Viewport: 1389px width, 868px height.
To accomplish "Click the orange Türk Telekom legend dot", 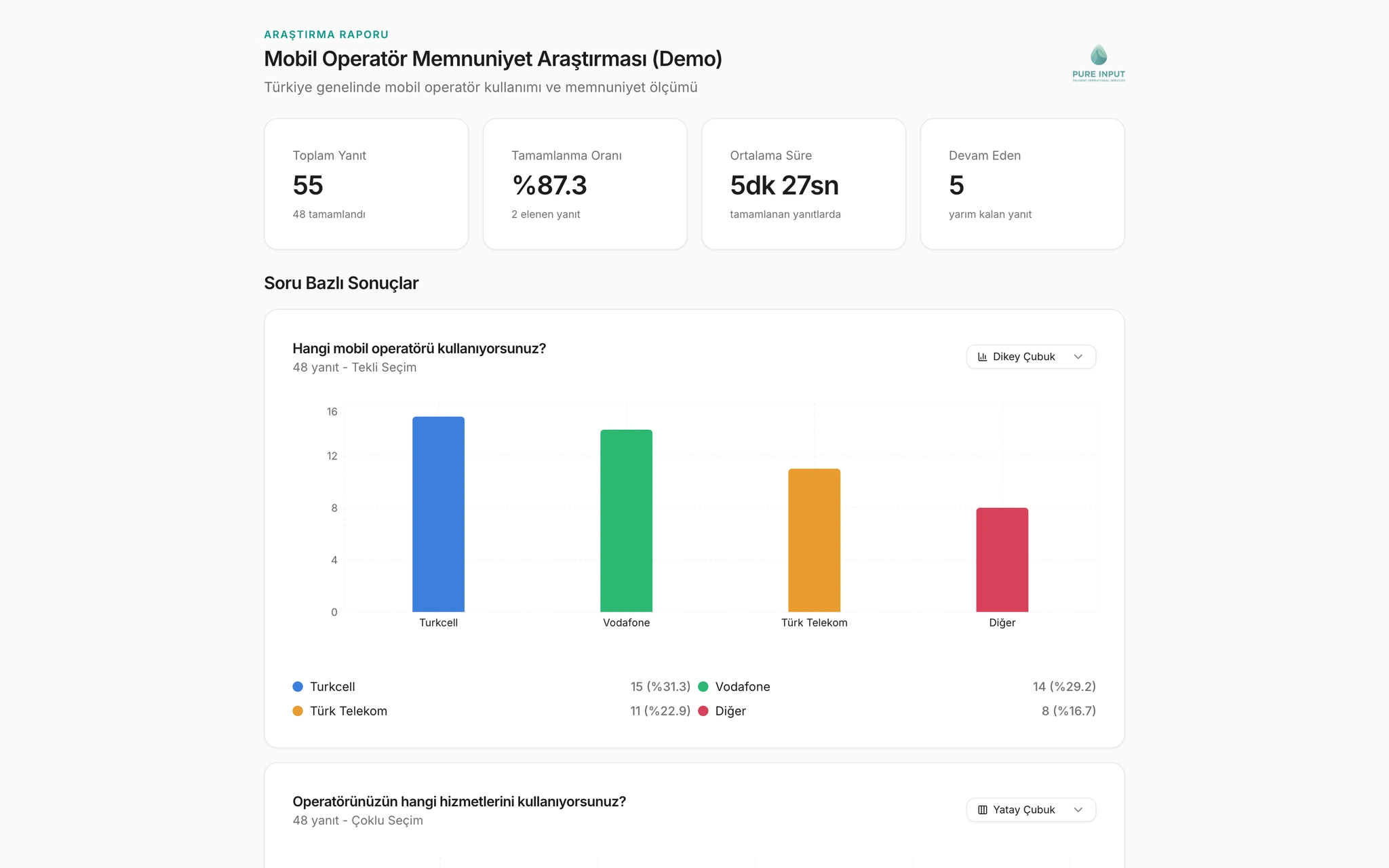I will [x=298, y=711].
